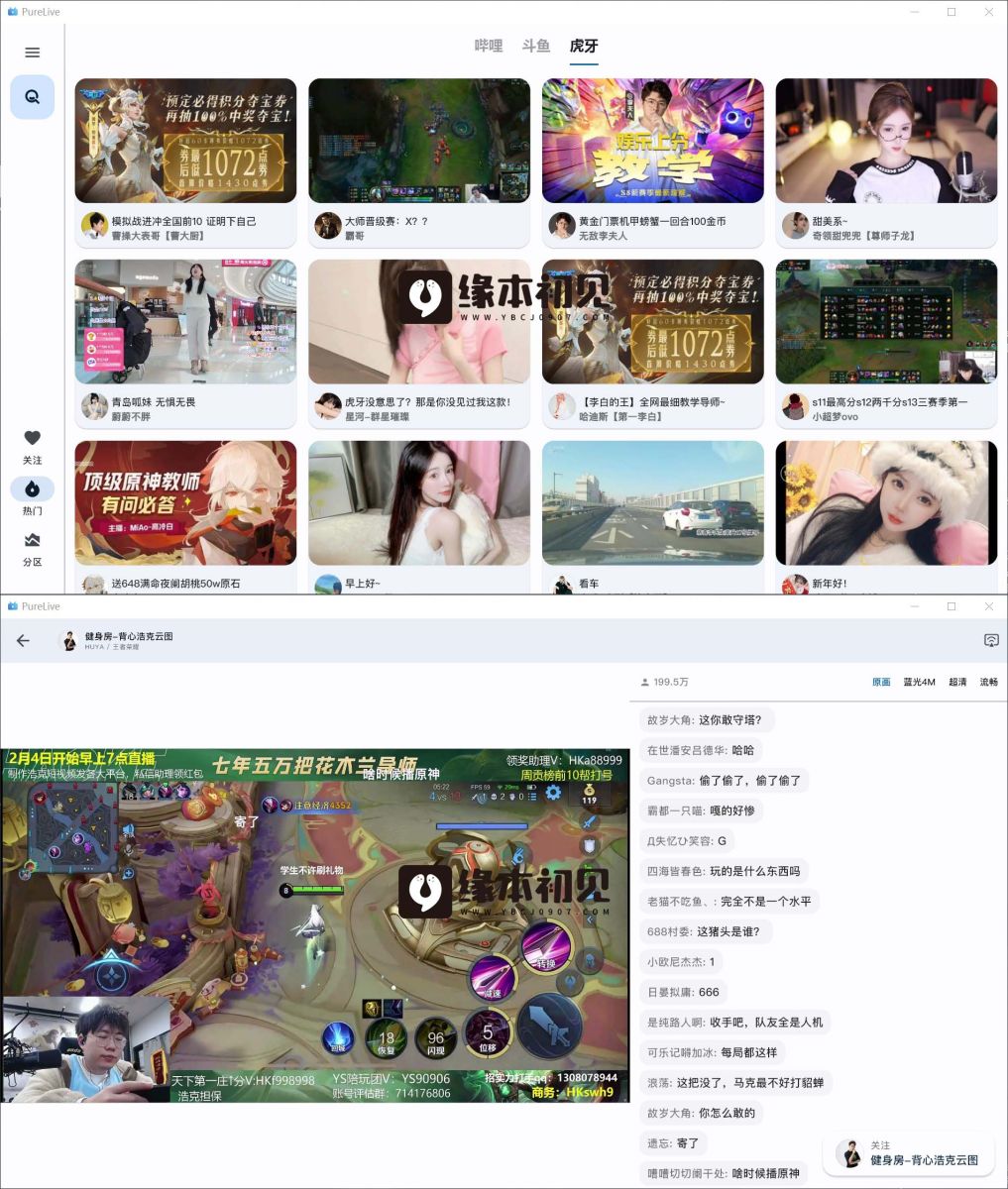
Task: Click the 关注 follow button for 健身房-背心浩克云图
Action: [909, 1153]
